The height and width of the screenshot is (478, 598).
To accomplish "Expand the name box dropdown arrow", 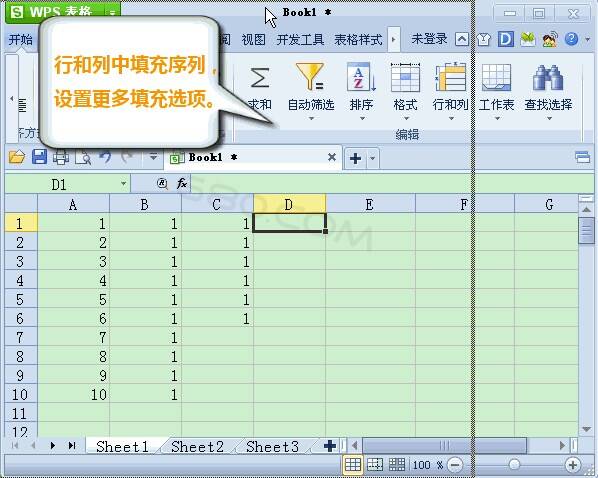I will 123,184.
